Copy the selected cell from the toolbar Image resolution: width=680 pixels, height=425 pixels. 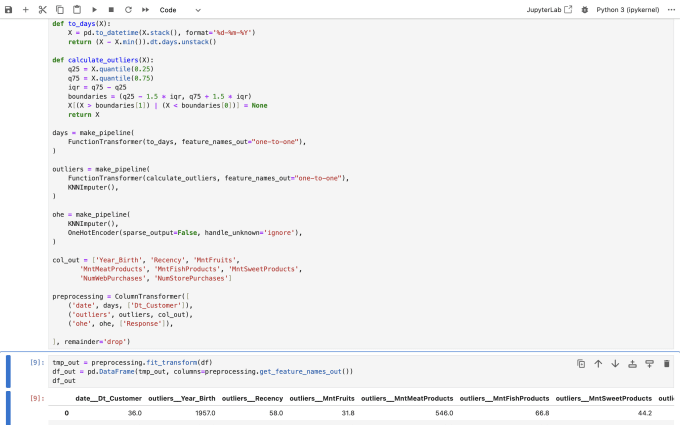(60, 10)
